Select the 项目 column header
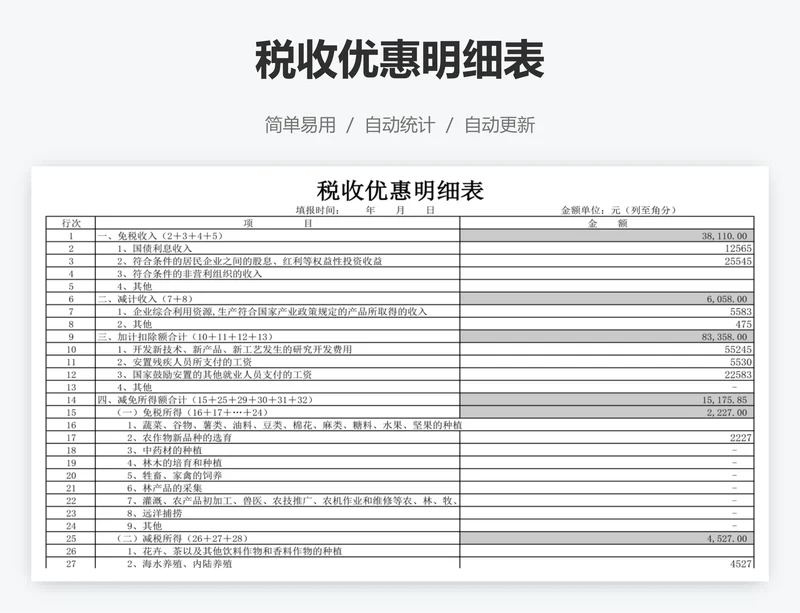This screenshot has height=613, width=800. tap(278, 223)
